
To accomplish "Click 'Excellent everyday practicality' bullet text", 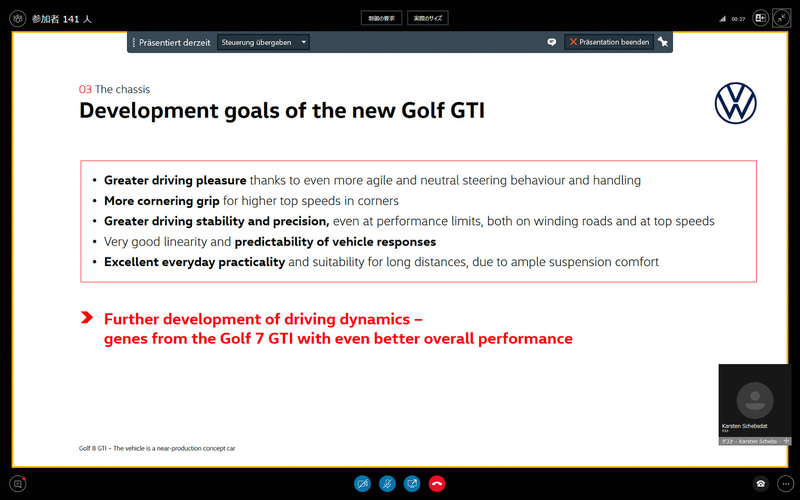I will pyautogui.click(x=194, y=262).
